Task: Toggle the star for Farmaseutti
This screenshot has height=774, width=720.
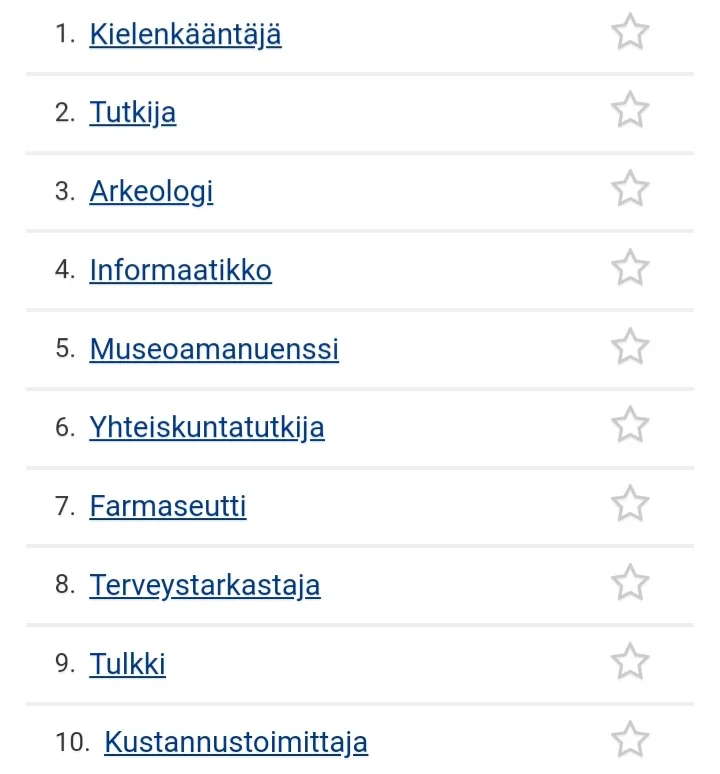Action: point(630,504)
